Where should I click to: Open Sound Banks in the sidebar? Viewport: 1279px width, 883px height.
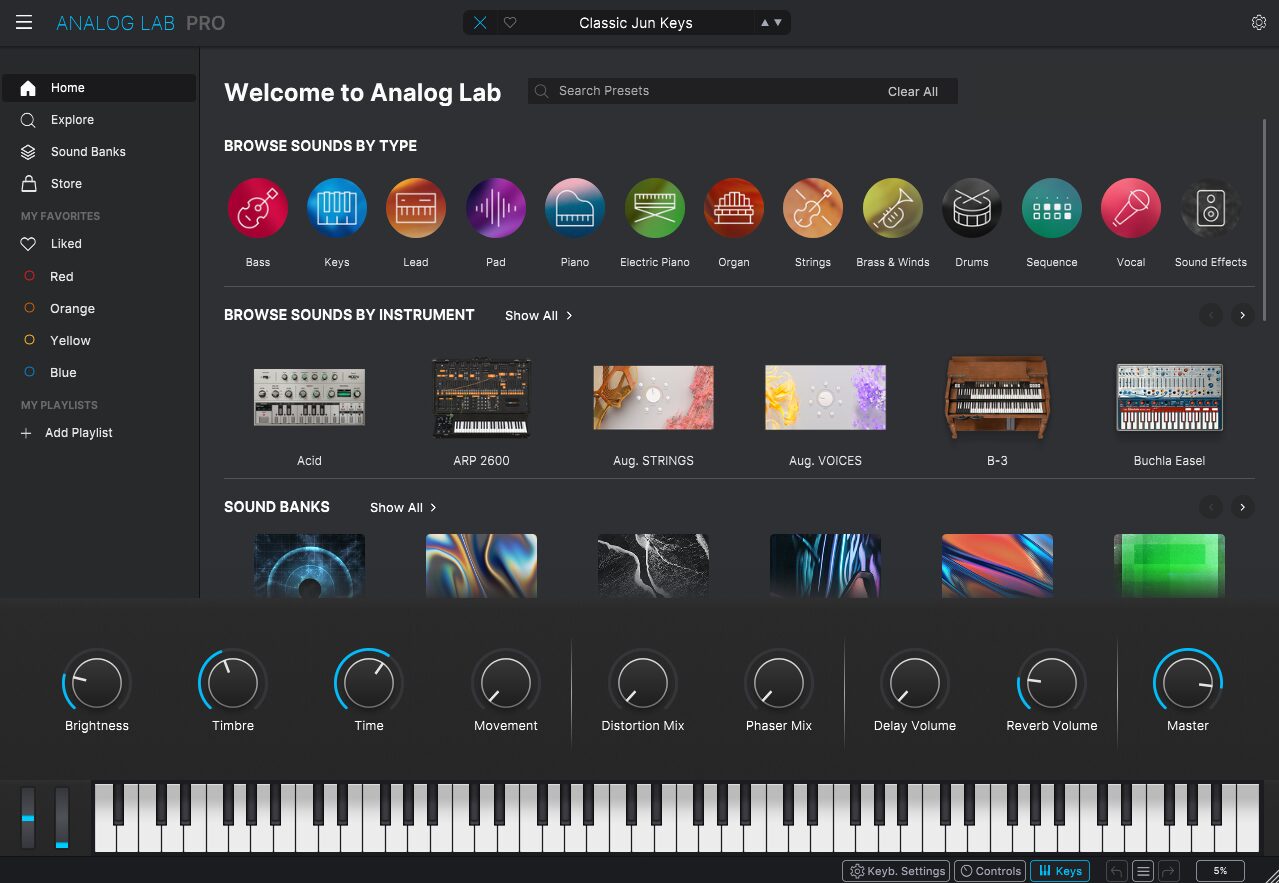click(88, 152)
